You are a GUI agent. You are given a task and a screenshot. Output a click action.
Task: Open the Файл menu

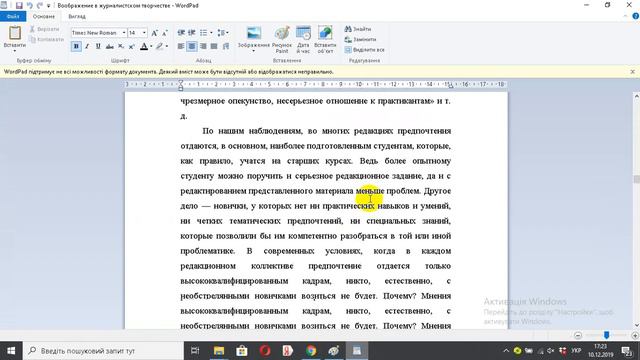[x=13, y=16]
